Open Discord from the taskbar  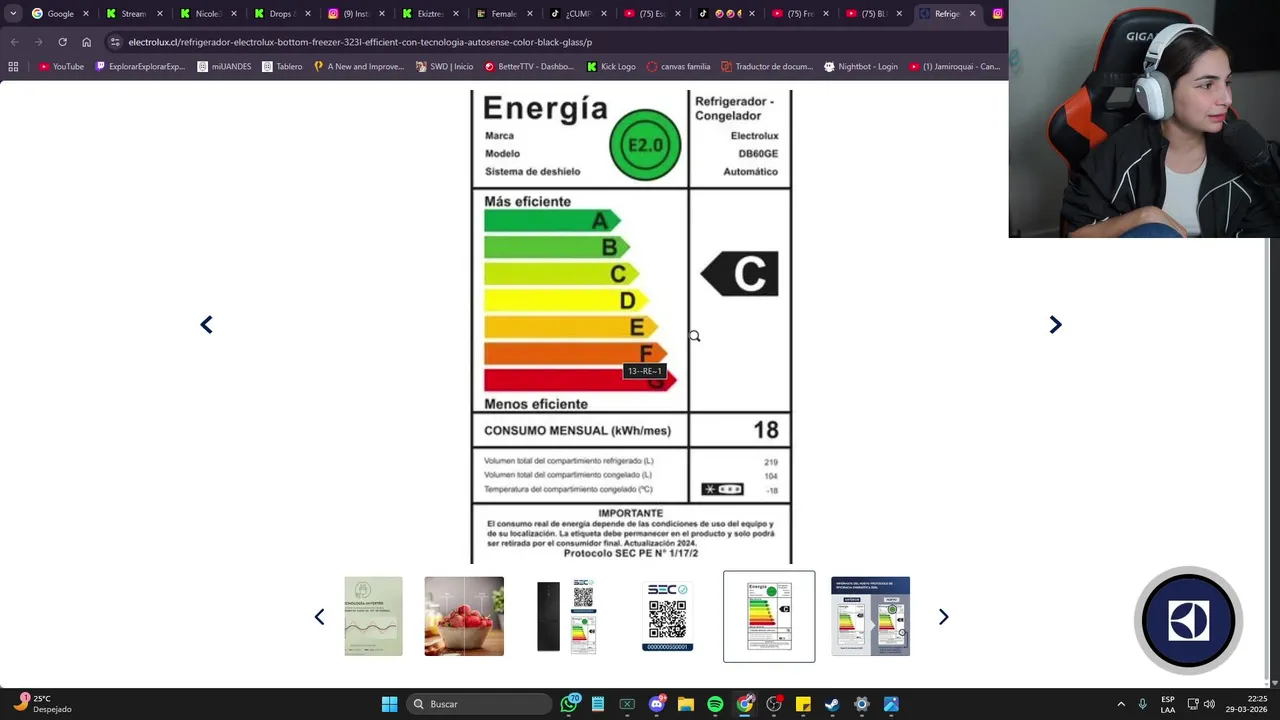pos(657,704)
